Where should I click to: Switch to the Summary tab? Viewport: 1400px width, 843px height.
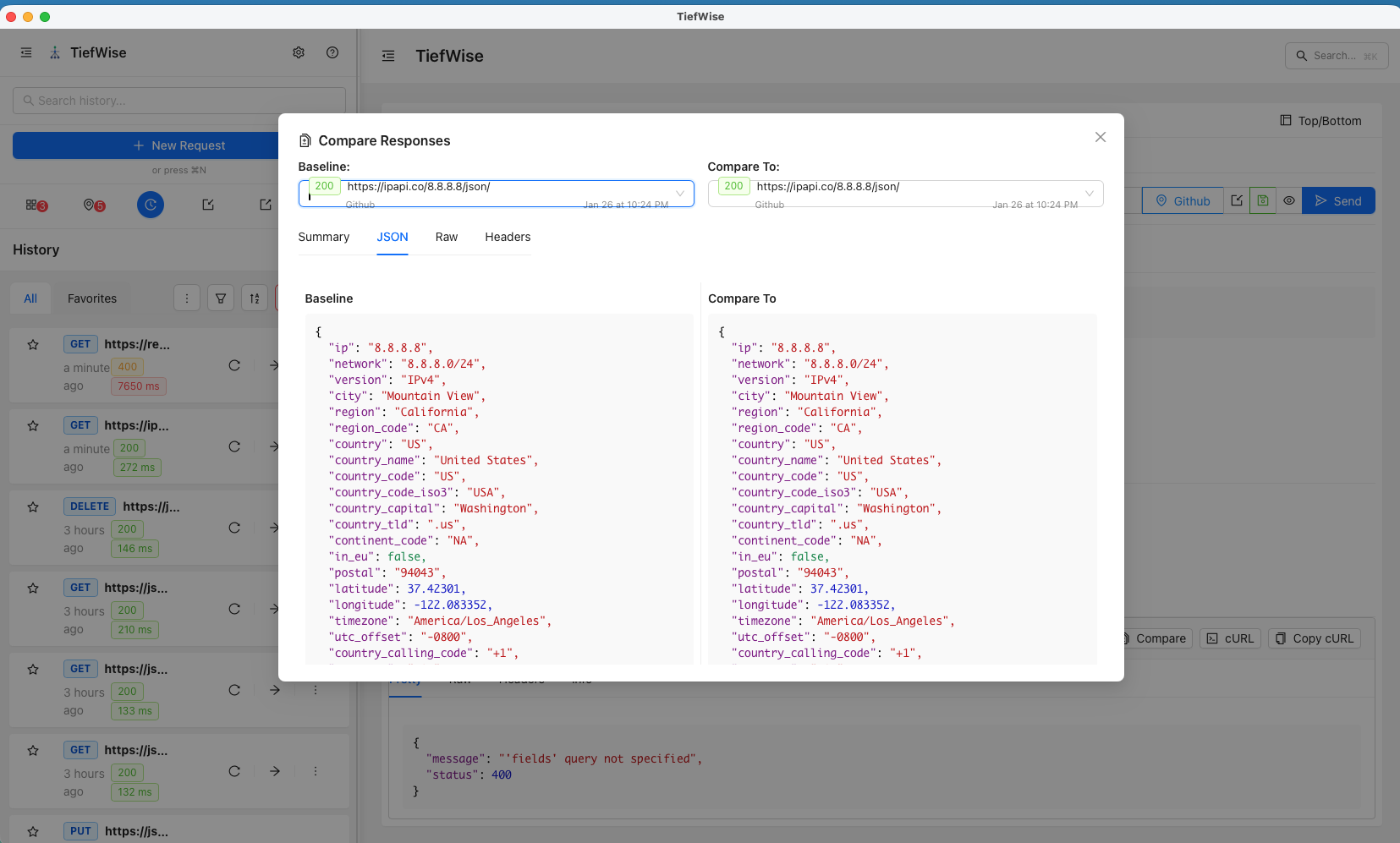324,238
